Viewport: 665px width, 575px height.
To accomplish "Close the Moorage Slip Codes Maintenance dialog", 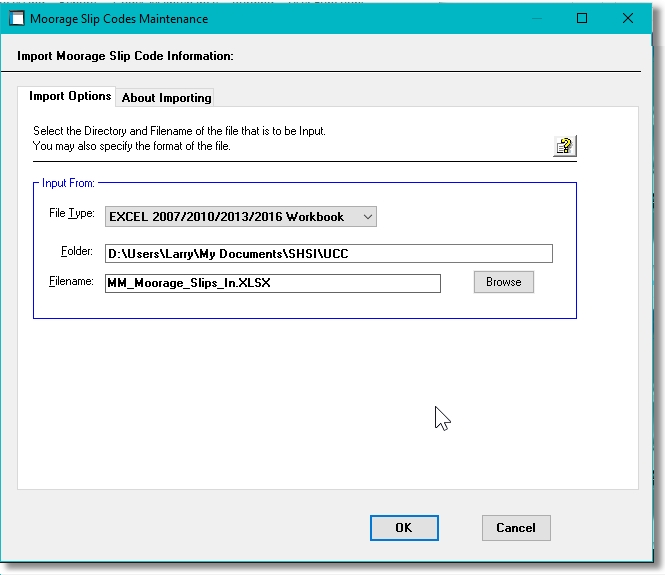I will pyautogui.click(x=627, y=18).
